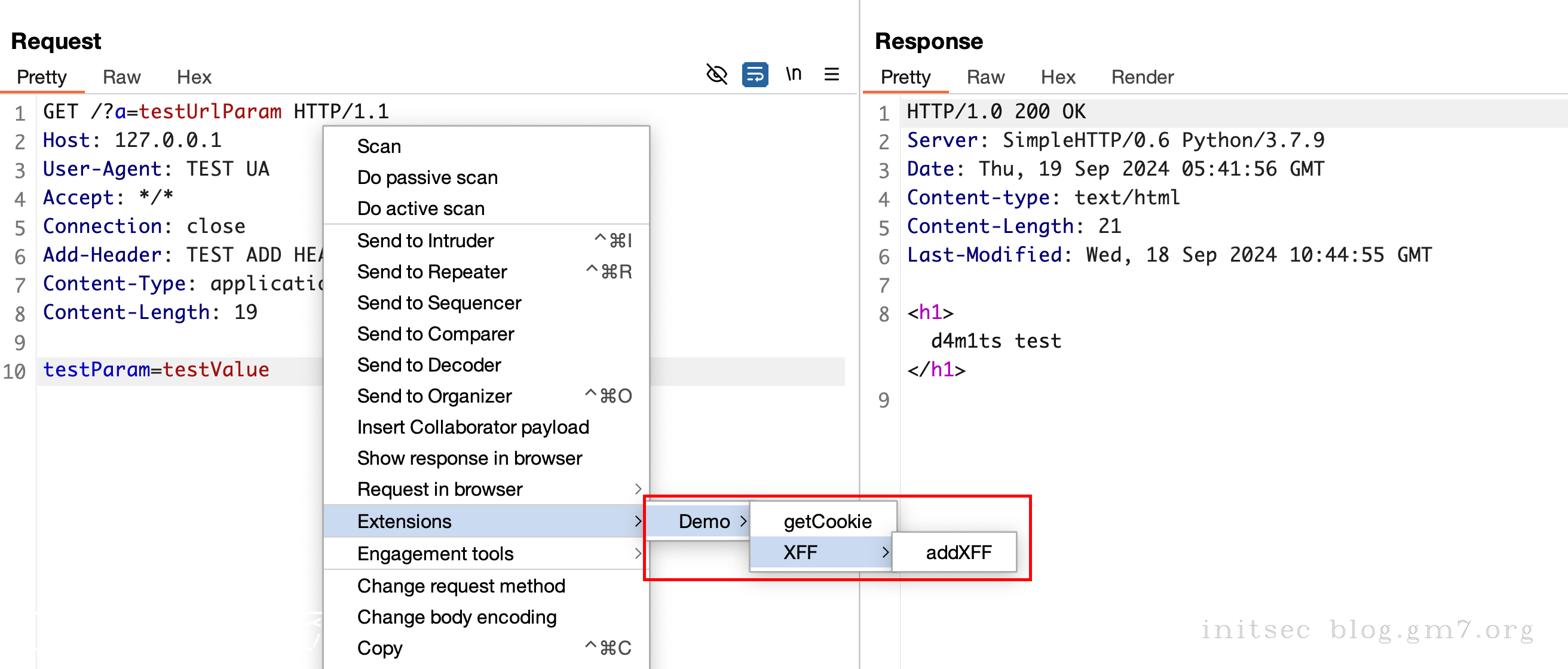Toggle line wrap icon in Request
The width and height of the screenshot is (1568, 669).
coord(754,74)
